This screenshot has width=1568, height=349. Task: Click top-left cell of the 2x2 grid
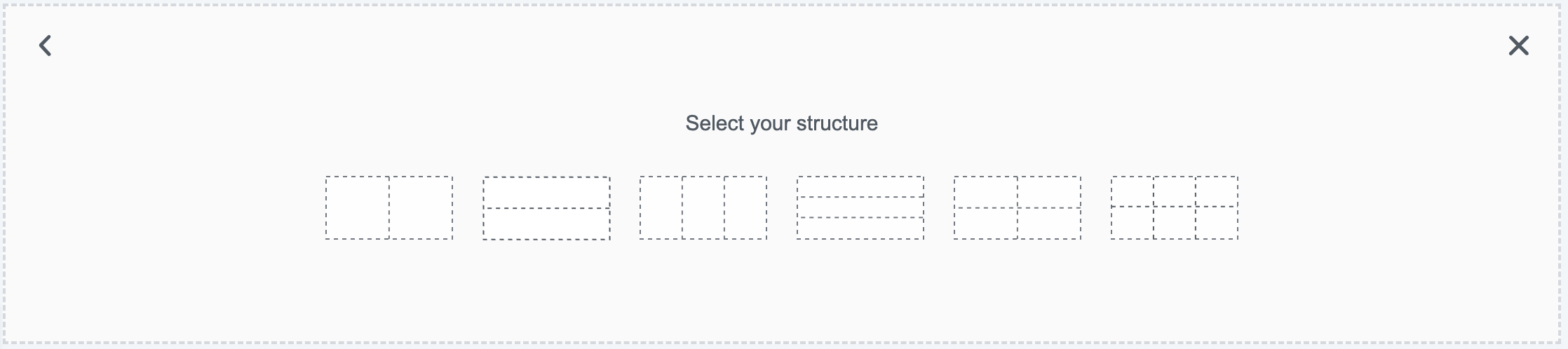(986, 193)
